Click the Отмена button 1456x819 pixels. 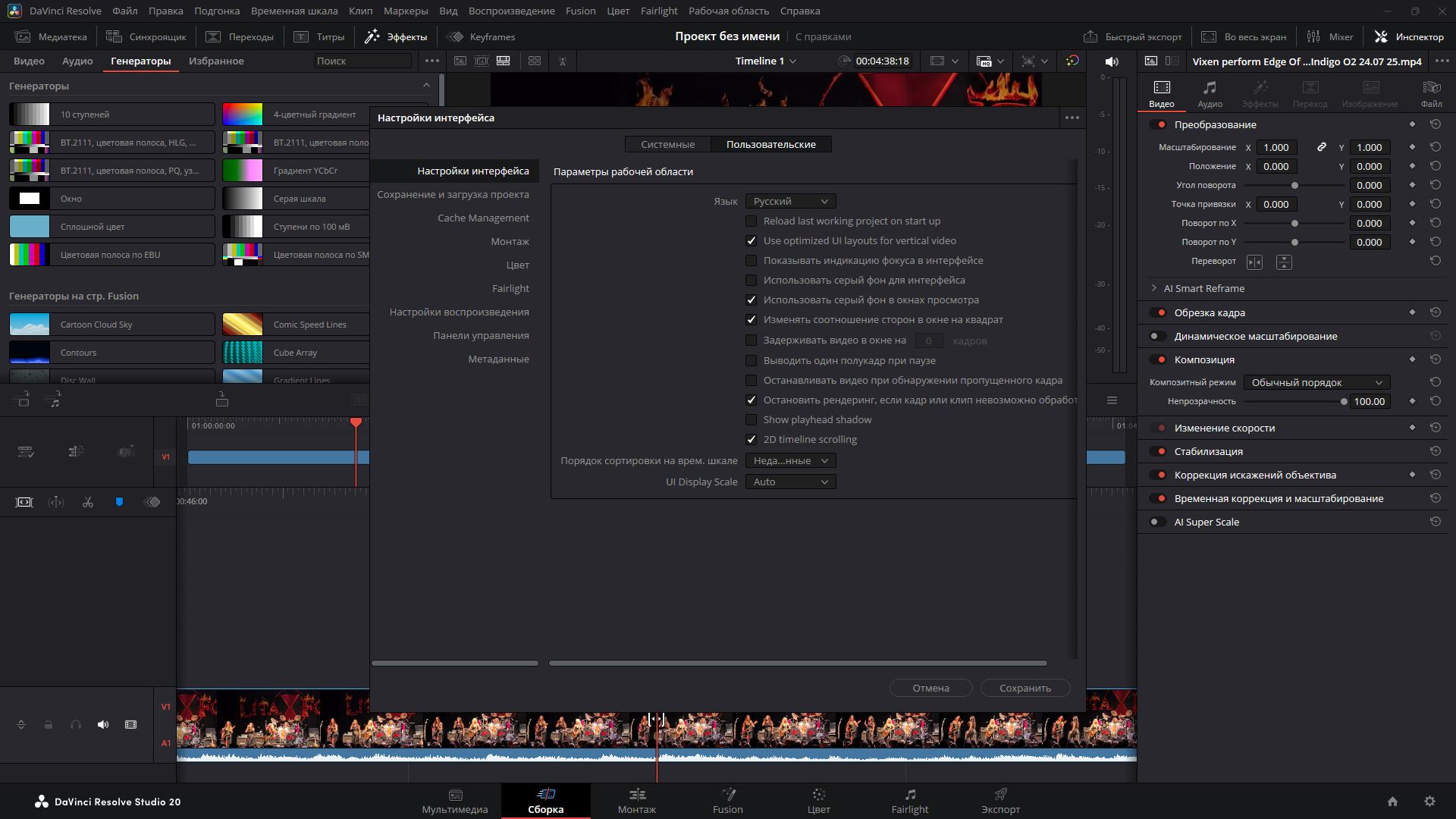coord(930,688)
